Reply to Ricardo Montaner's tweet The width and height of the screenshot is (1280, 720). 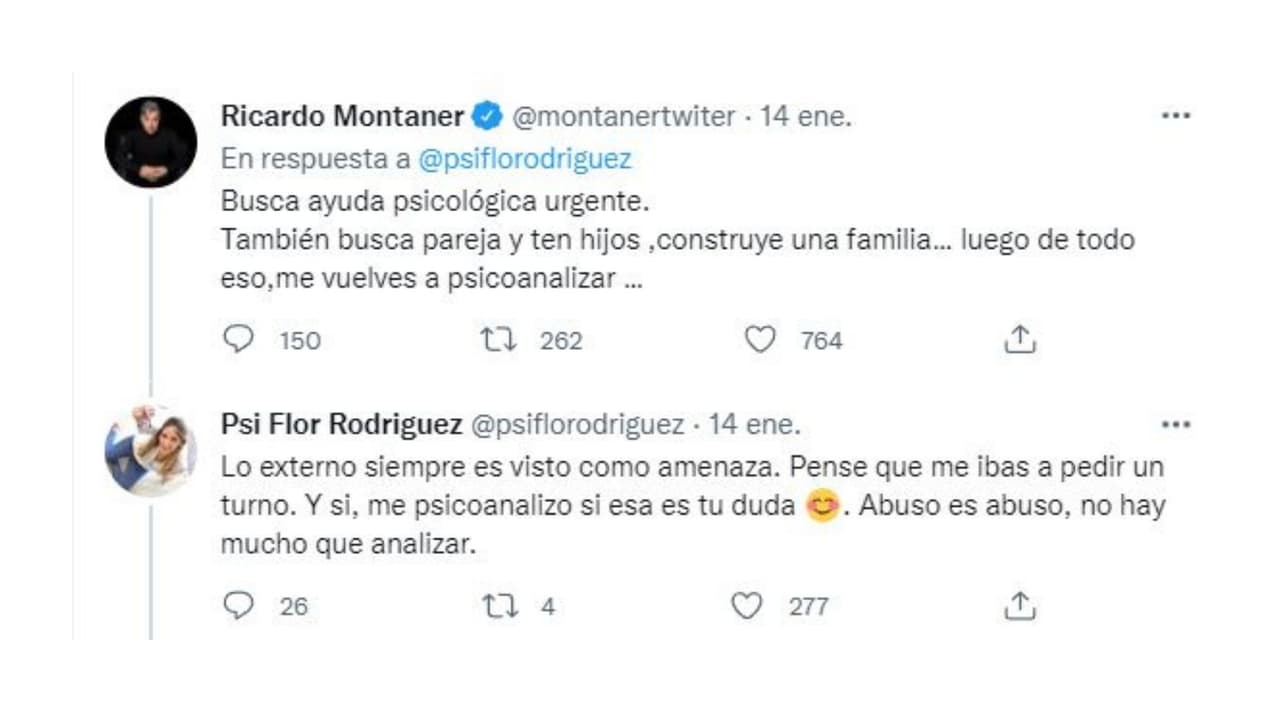(238, 340)
